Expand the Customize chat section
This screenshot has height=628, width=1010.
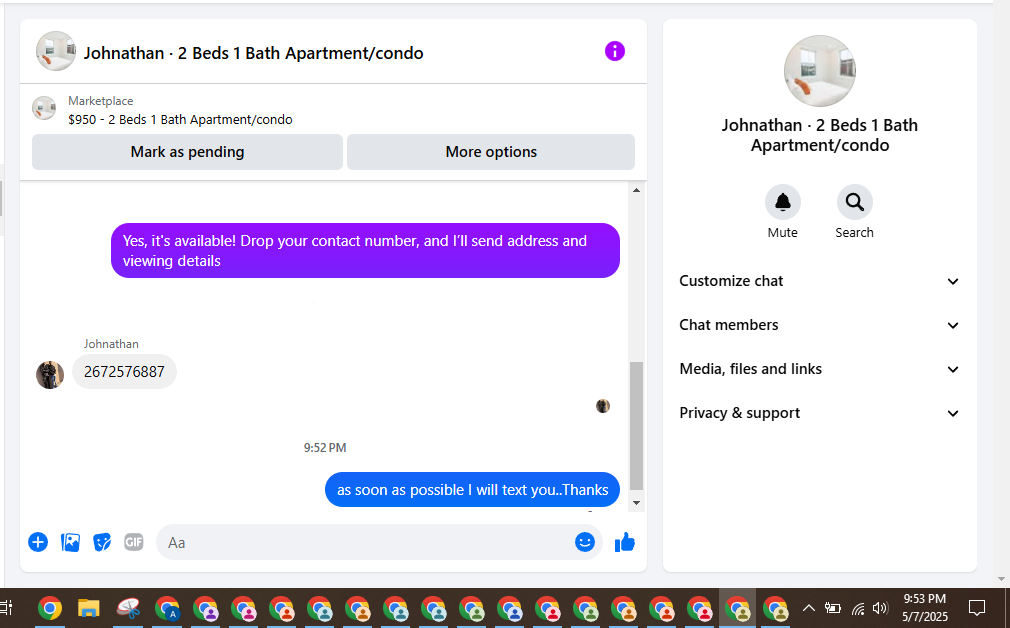tap(819, 281)
